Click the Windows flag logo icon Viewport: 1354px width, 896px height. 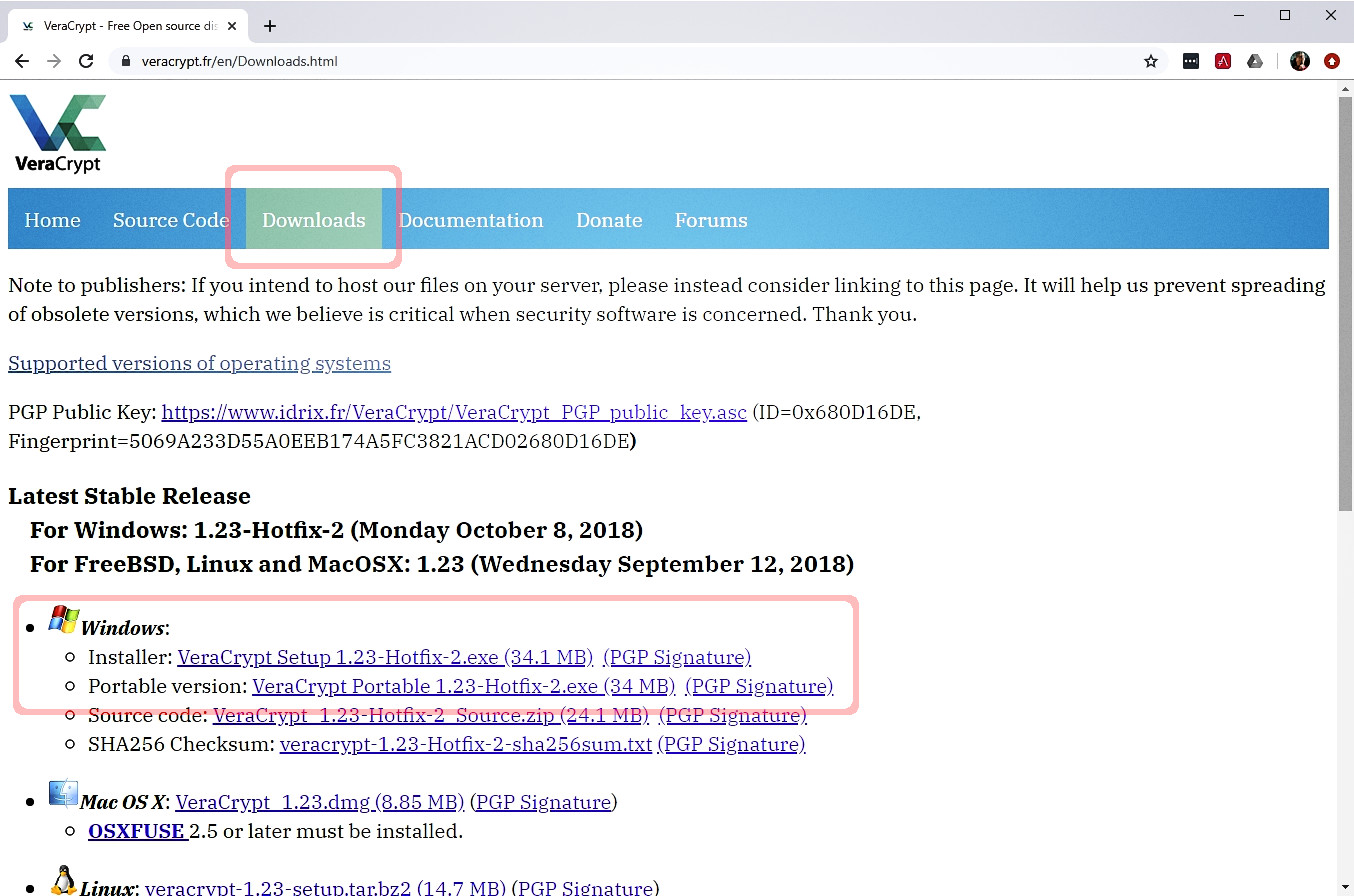pos(64,619)
